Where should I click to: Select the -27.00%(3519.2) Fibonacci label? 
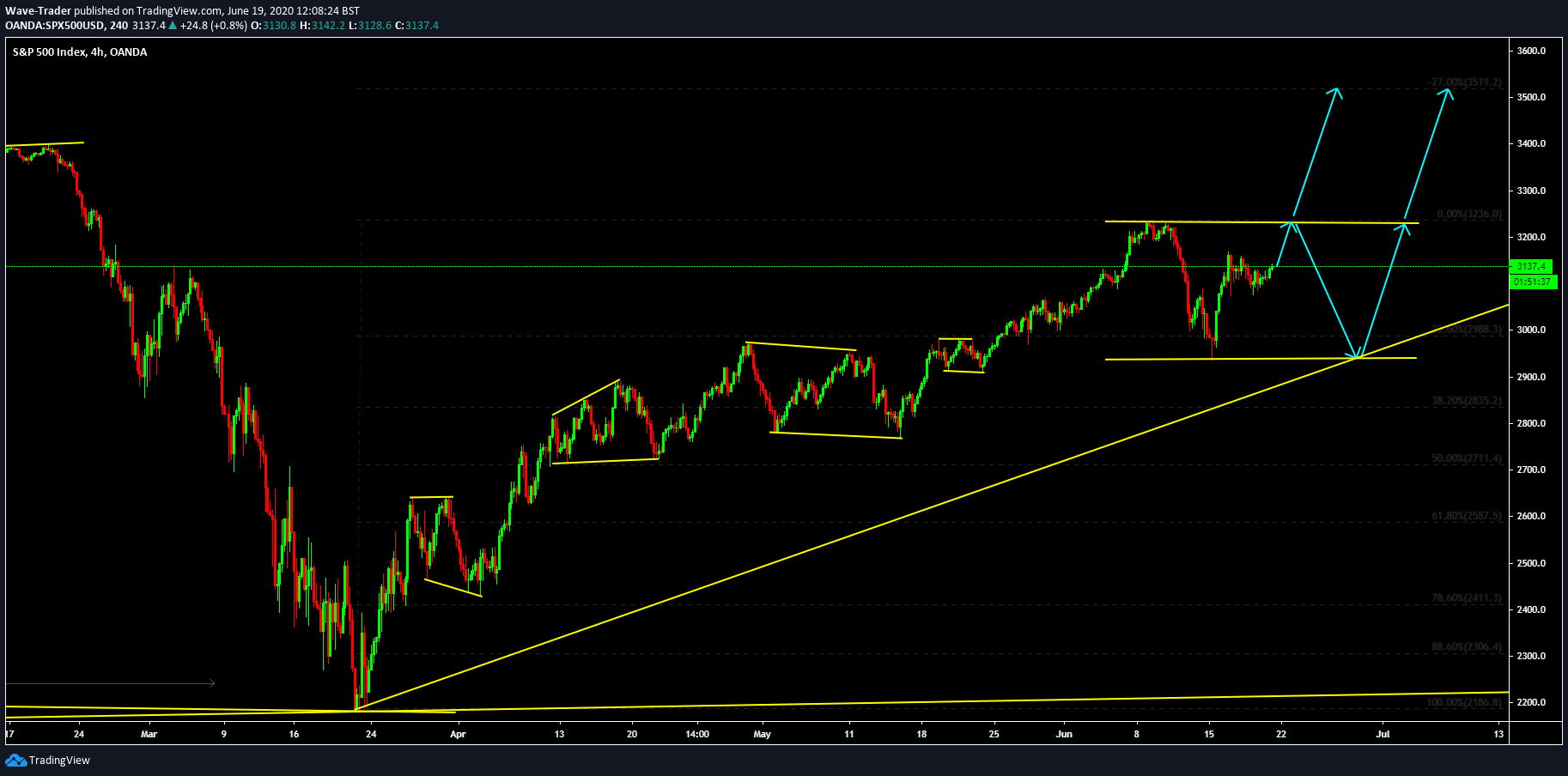pos(1466,82)
